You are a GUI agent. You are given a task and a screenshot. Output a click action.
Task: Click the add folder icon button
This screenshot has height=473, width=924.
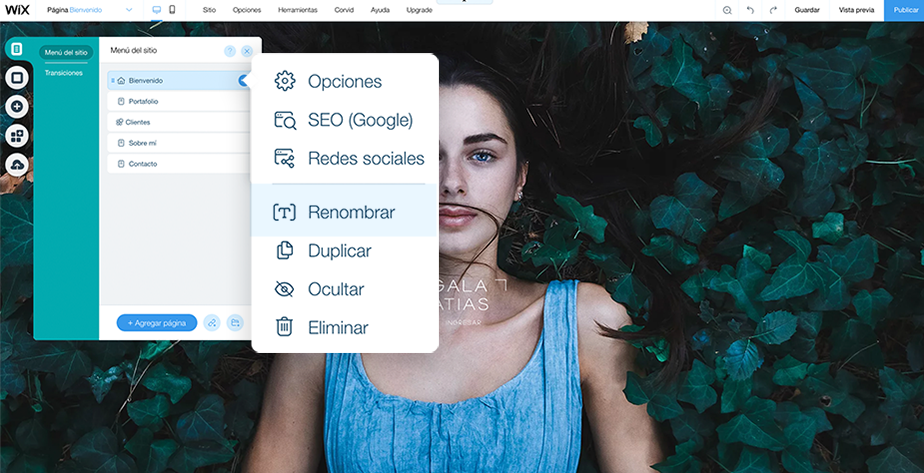click(235, 323)
